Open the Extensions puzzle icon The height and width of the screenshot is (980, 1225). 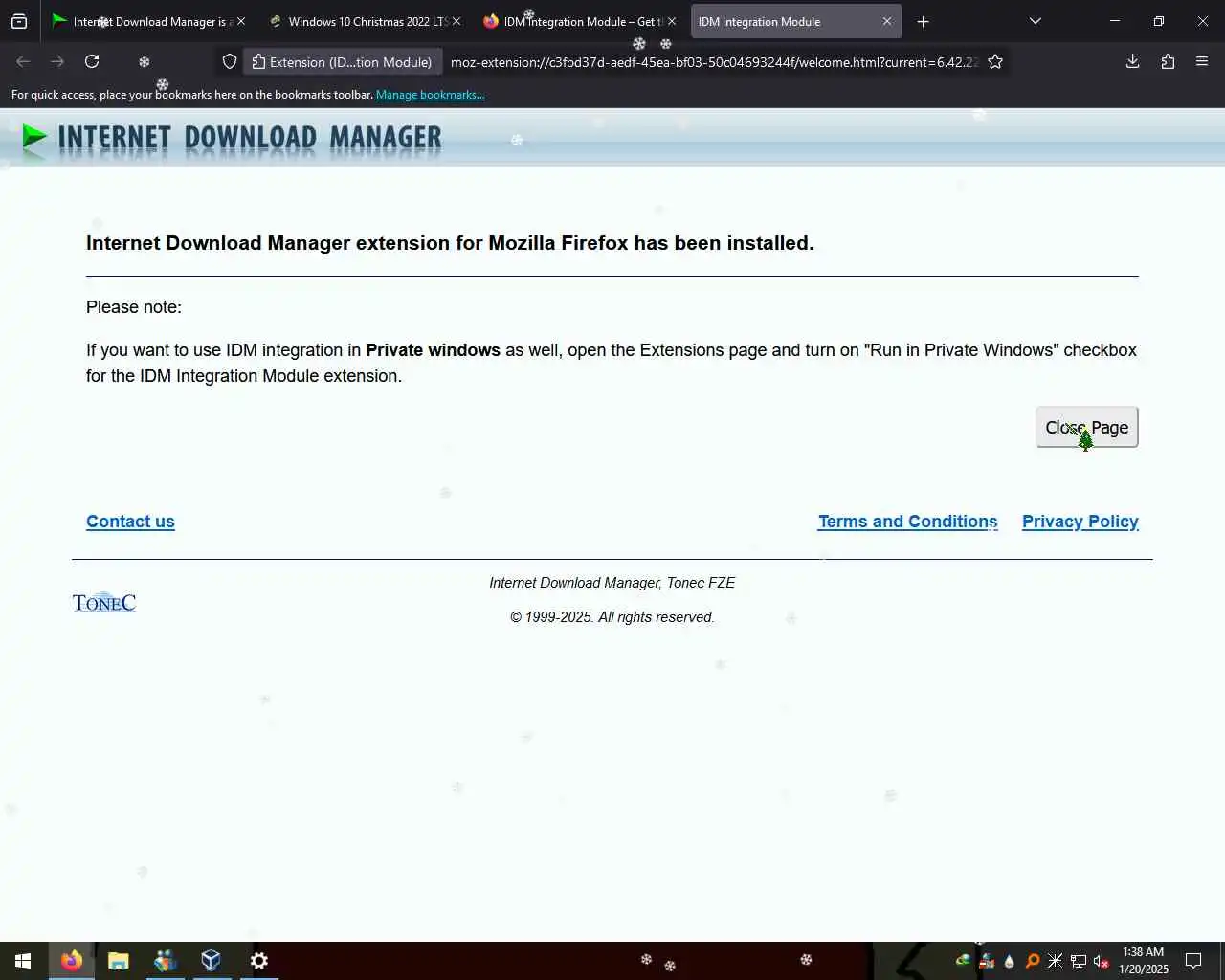(1168, 61)
